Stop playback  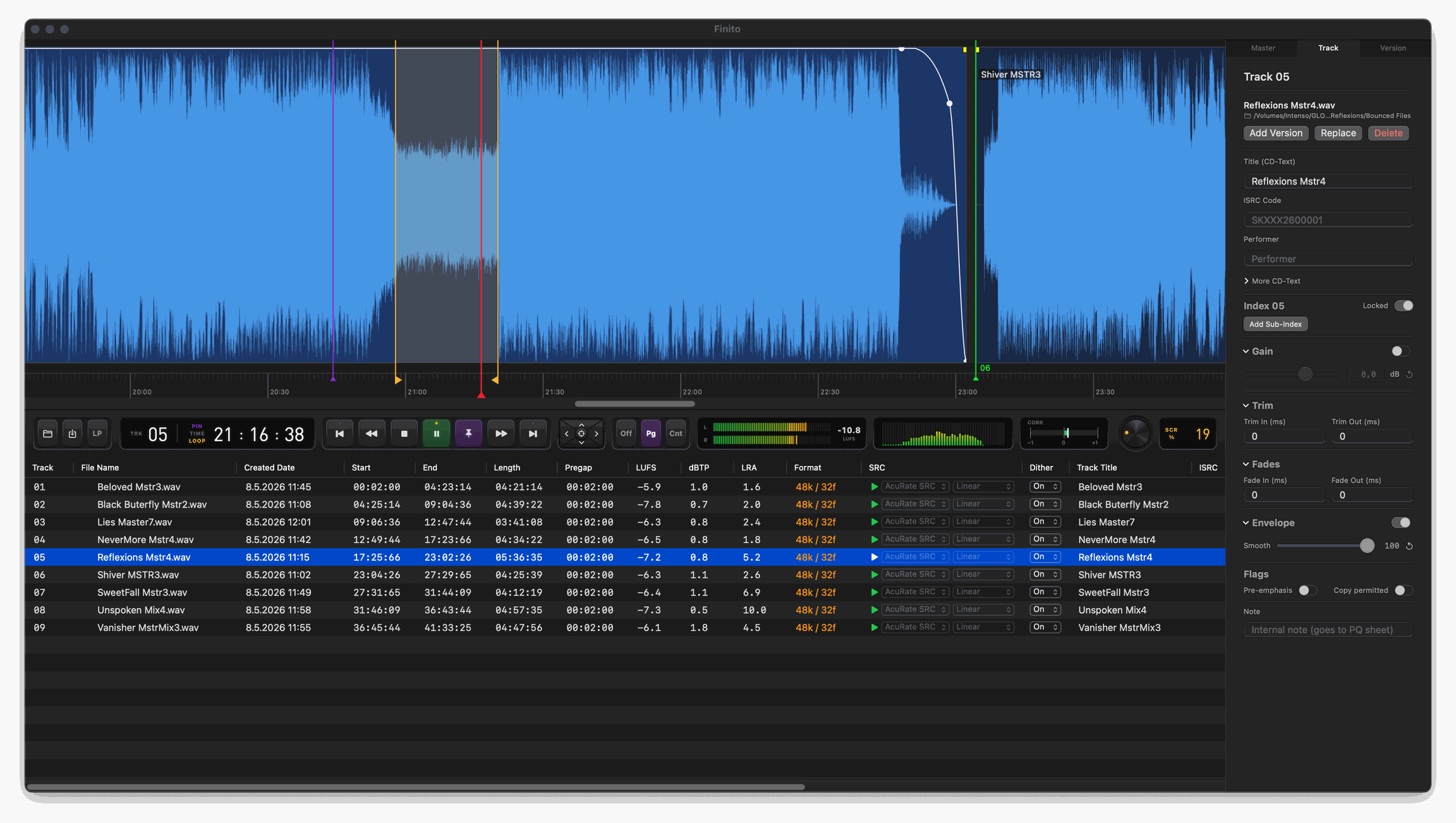404,434
